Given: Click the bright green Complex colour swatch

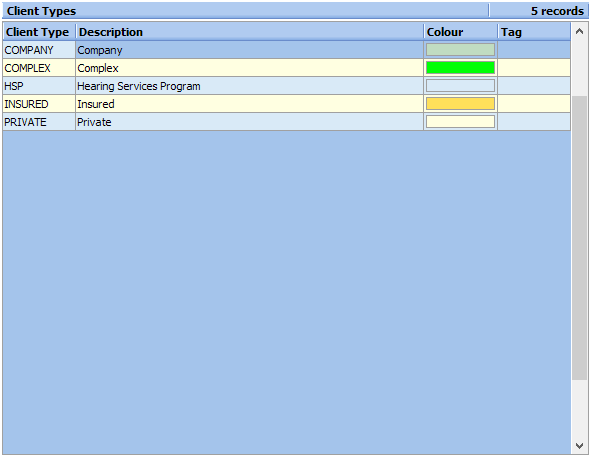Looking at the screenshot, I should point(460,68).
